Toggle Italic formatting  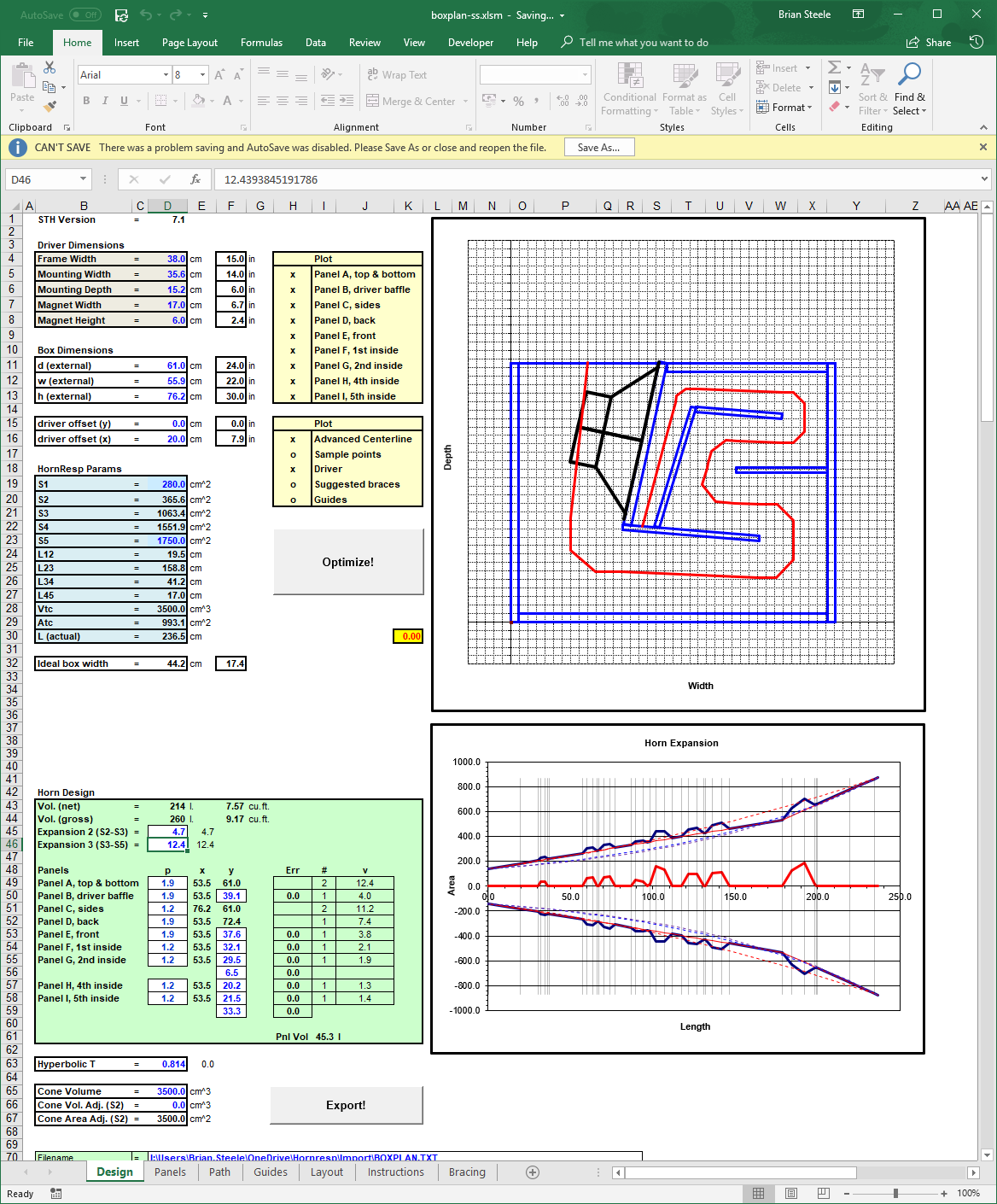coord(105,101)
